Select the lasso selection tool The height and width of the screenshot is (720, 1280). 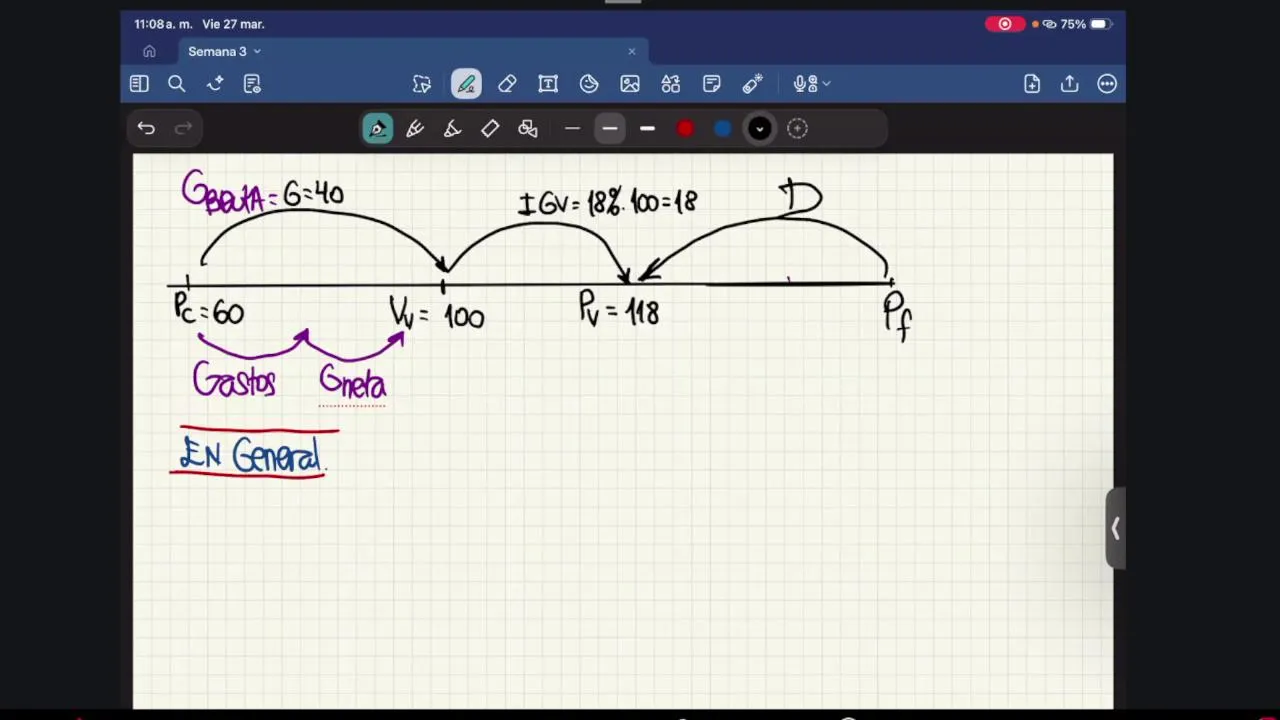422,84
